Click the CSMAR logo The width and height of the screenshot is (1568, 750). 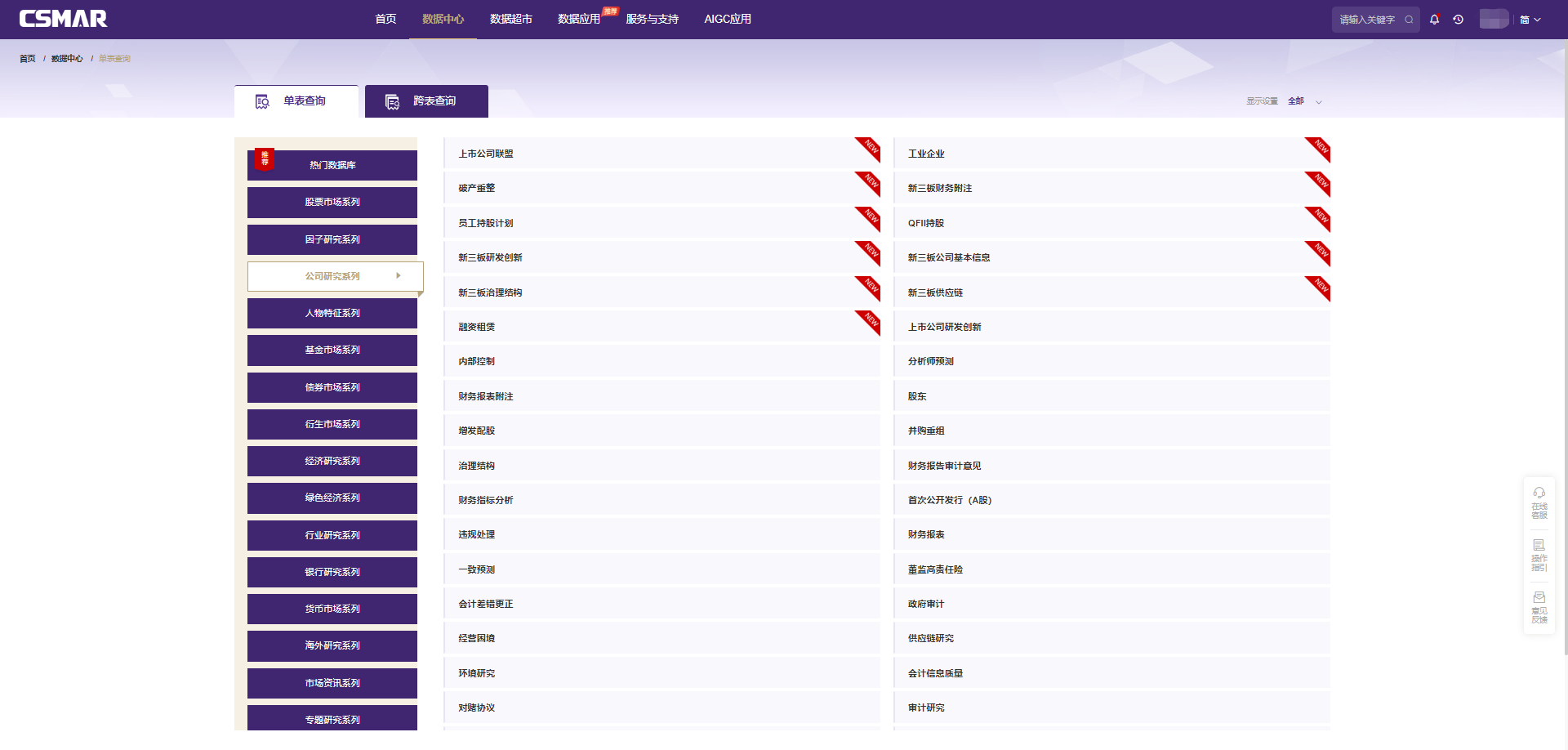(x=64, y=19)
